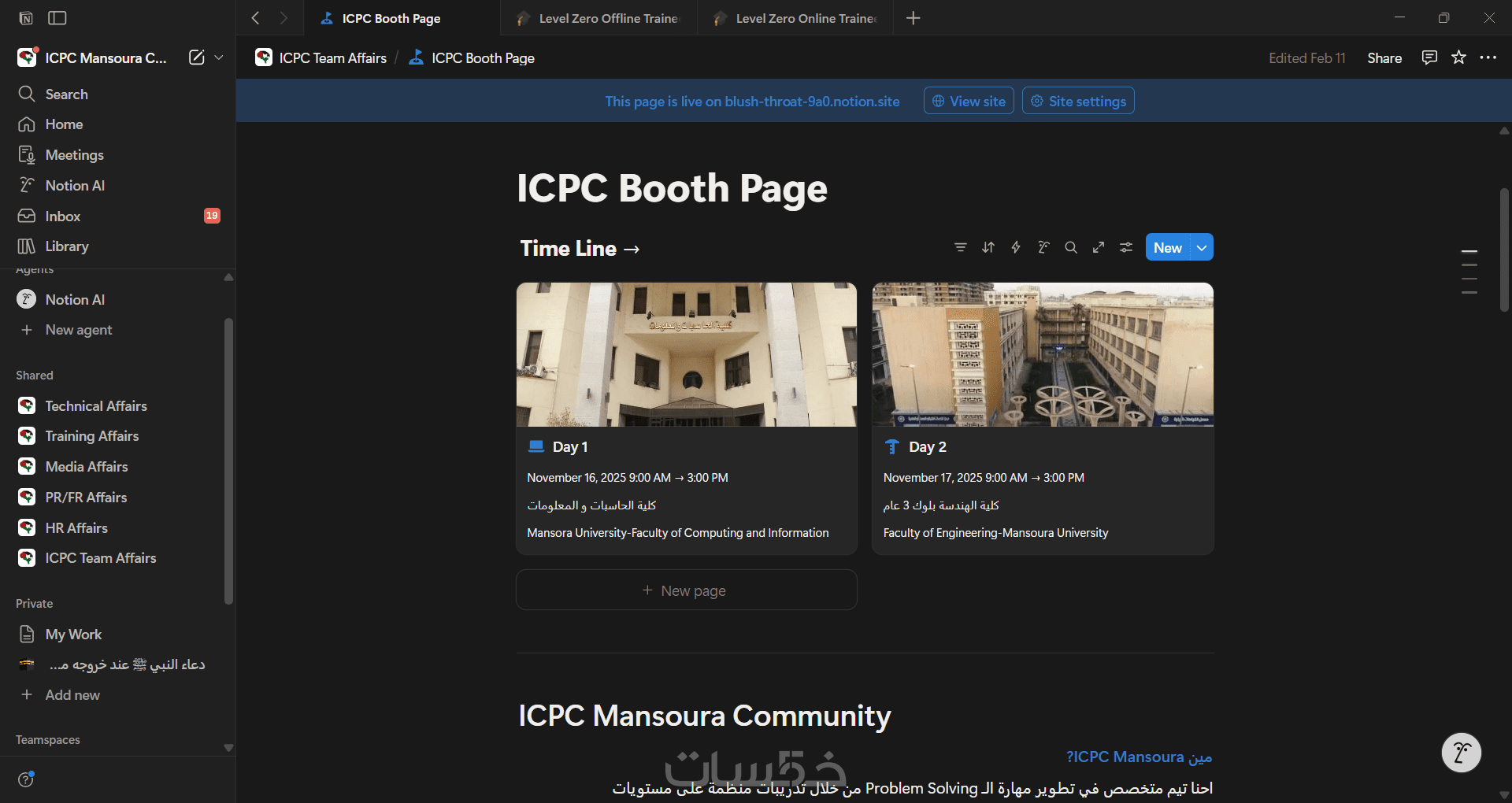1512x803 pixels.
Task: Click the main page vertical scrollbar
Action: pos(1504,250)
